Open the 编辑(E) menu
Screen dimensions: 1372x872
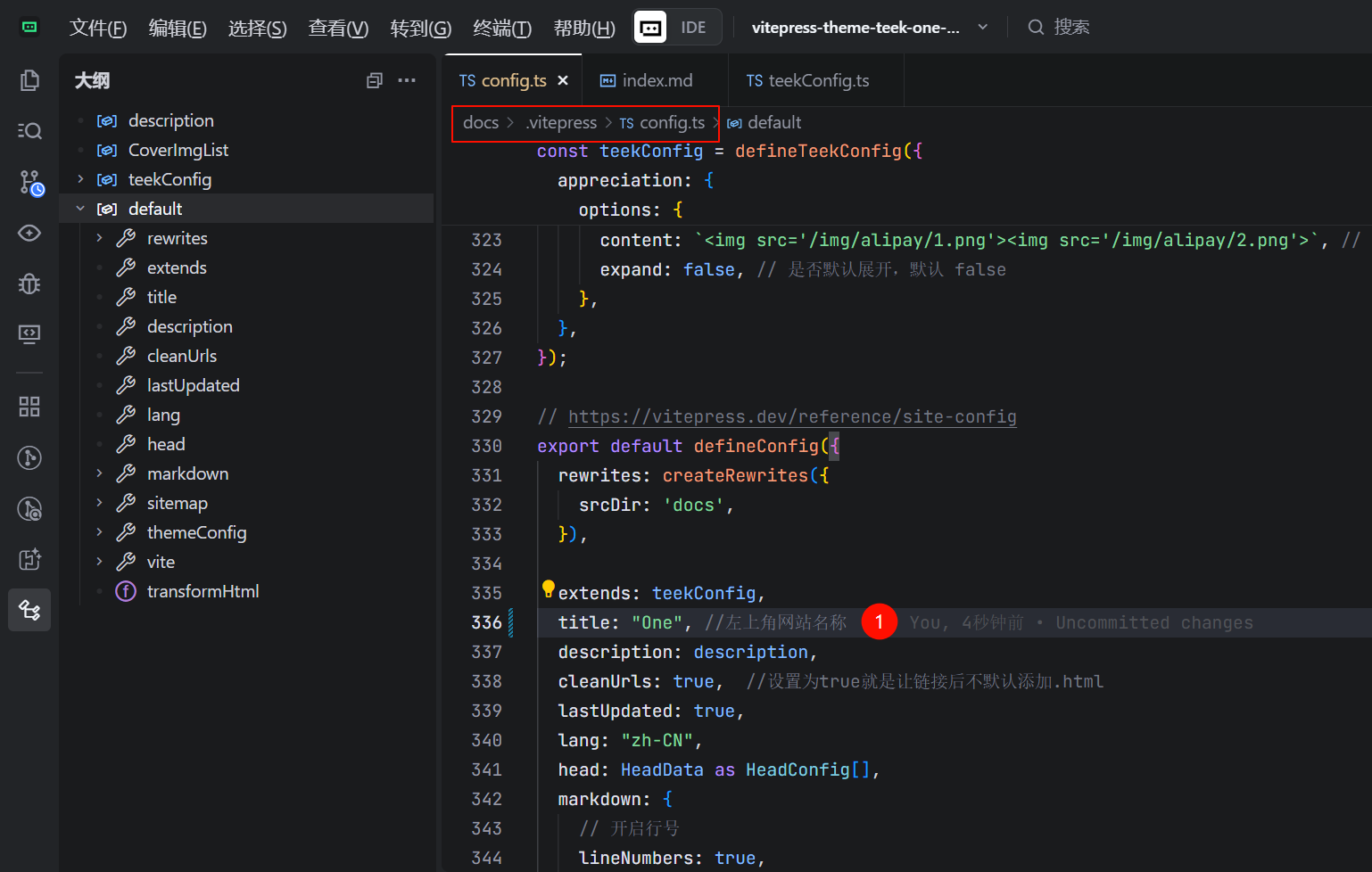tap(178, 28)
